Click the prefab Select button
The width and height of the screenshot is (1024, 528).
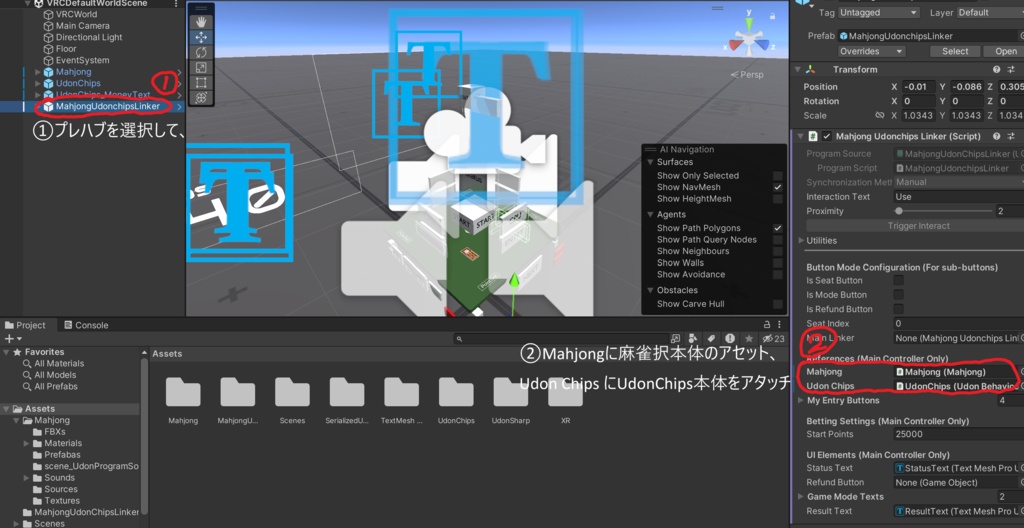(x=955, y=51)
